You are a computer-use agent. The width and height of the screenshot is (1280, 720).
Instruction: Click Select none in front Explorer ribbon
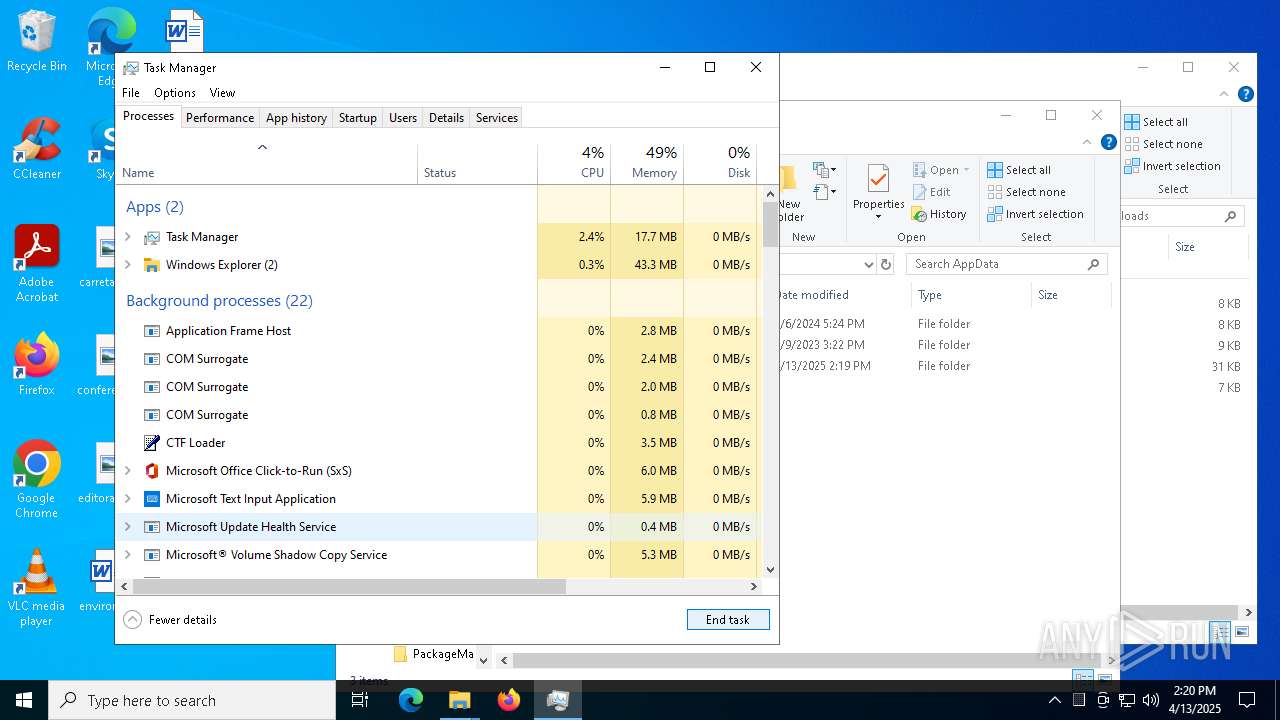[x=1027, y=192]
